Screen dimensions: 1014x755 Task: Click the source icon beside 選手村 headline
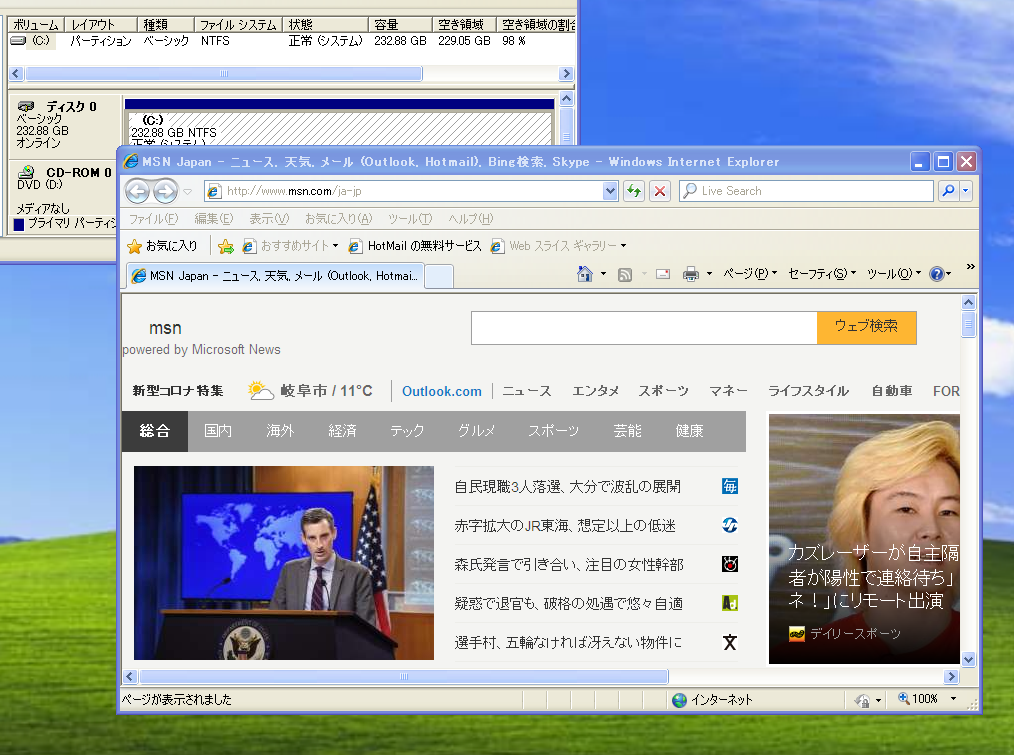(729, 642)
